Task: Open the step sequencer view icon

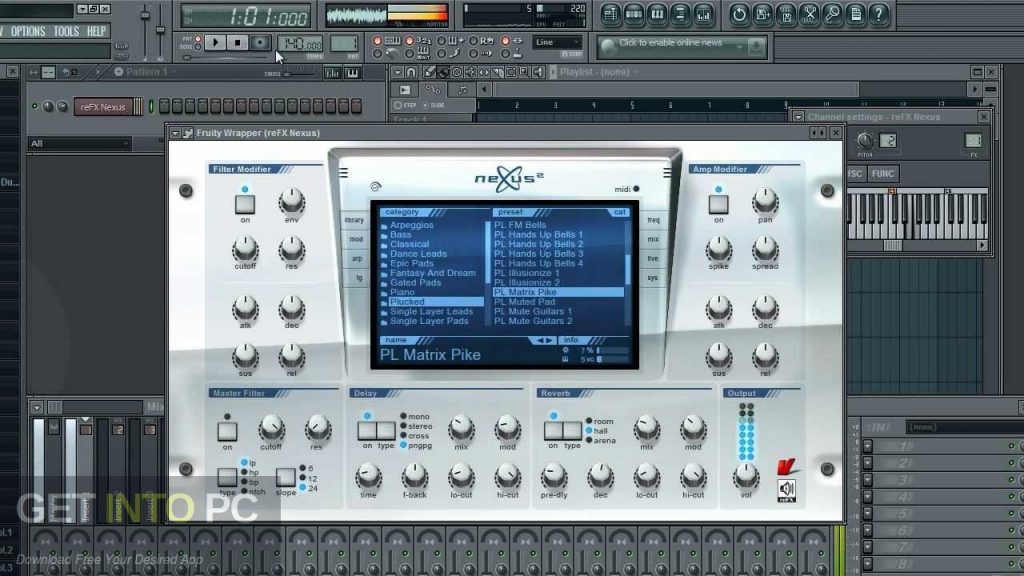Action: [x=633, y=14]
